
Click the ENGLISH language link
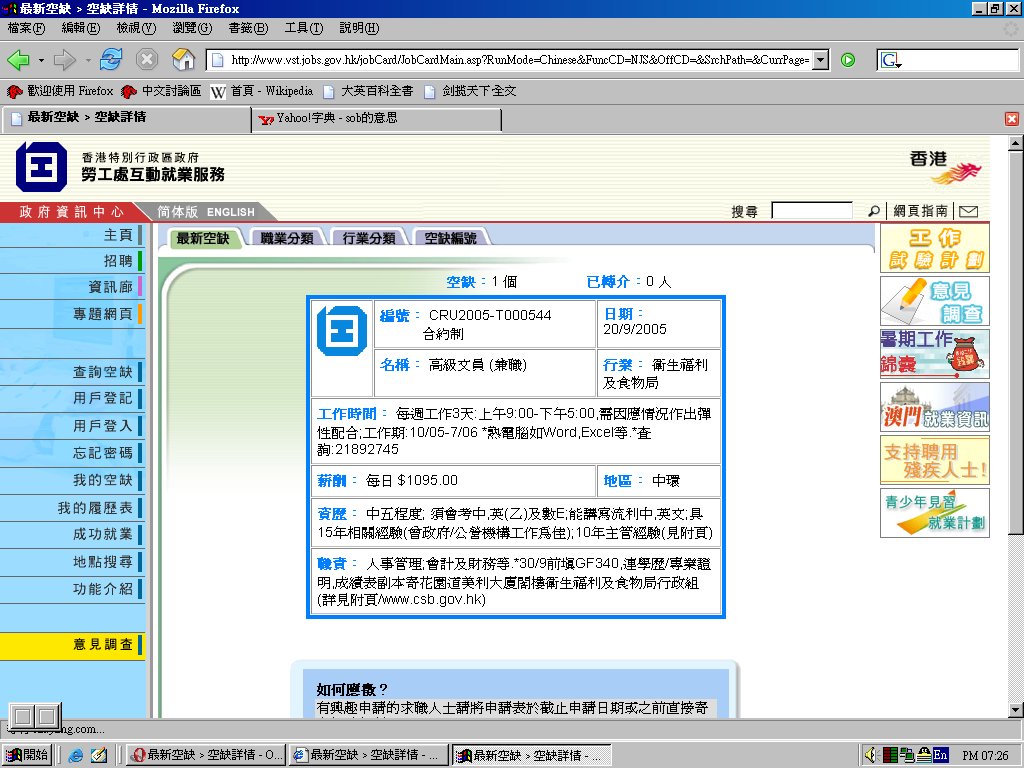coord(230,212)
